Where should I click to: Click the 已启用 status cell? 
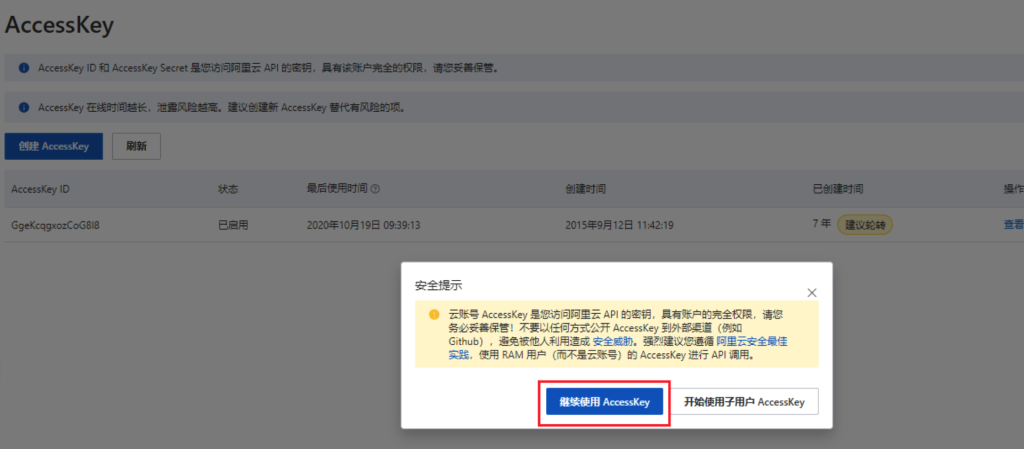pyautogui.click(x=232, y=225)
